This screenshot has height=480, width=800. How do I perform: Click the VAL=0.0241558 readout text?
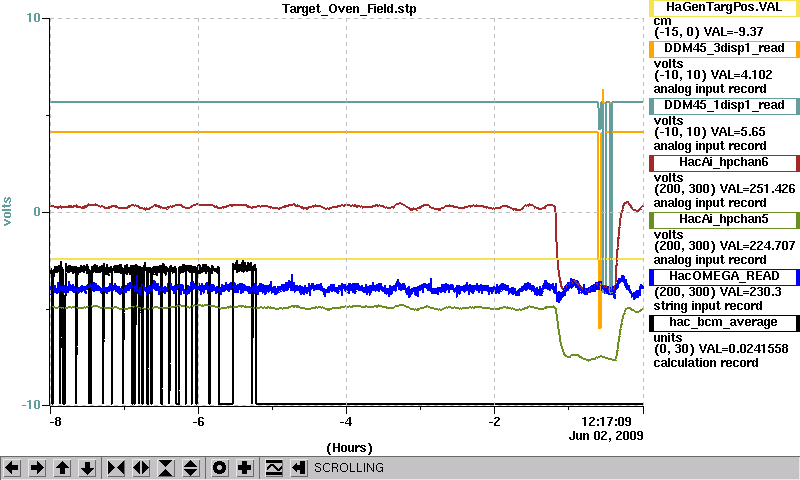[x=743, y=349]
